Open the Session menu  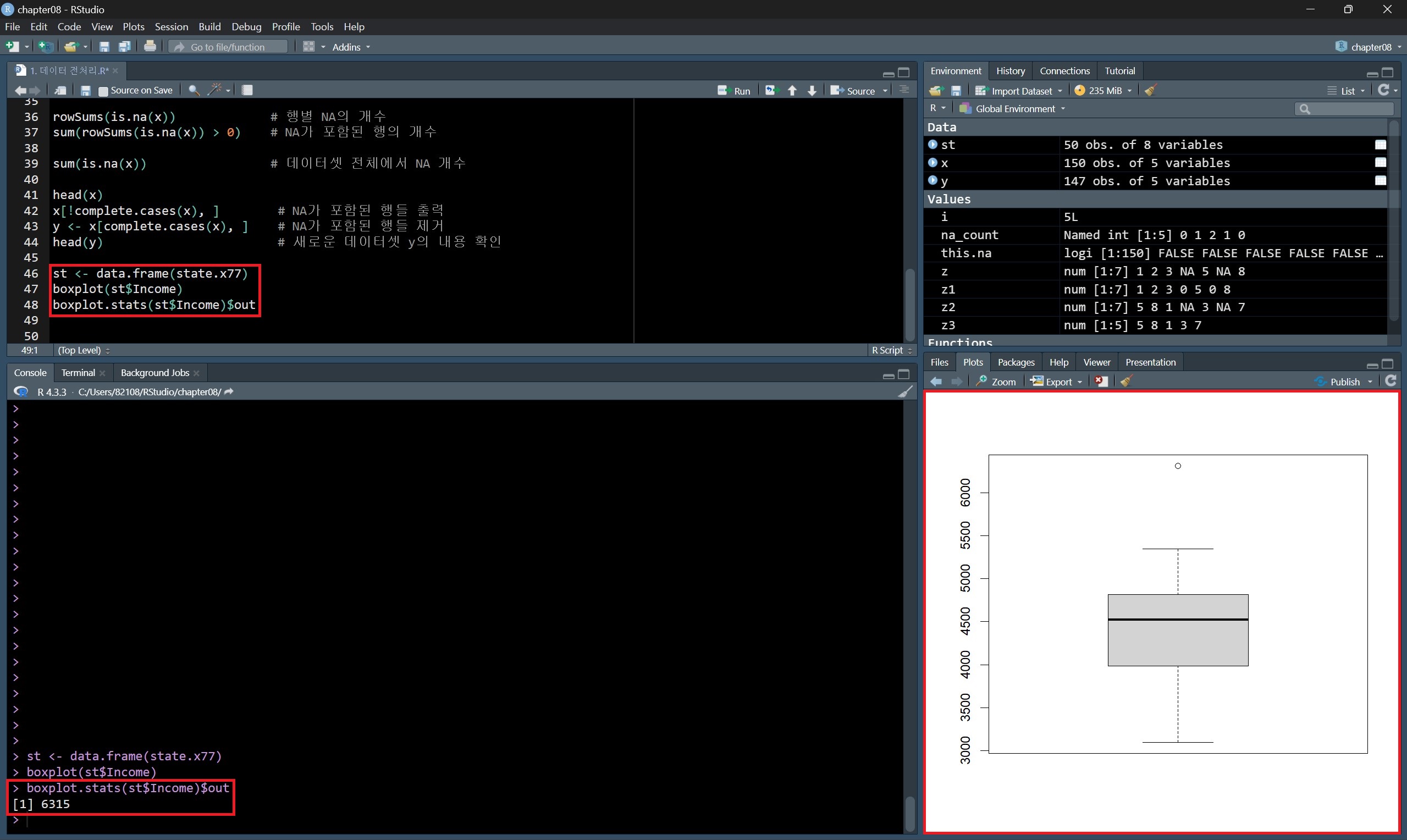click(171, 26)
